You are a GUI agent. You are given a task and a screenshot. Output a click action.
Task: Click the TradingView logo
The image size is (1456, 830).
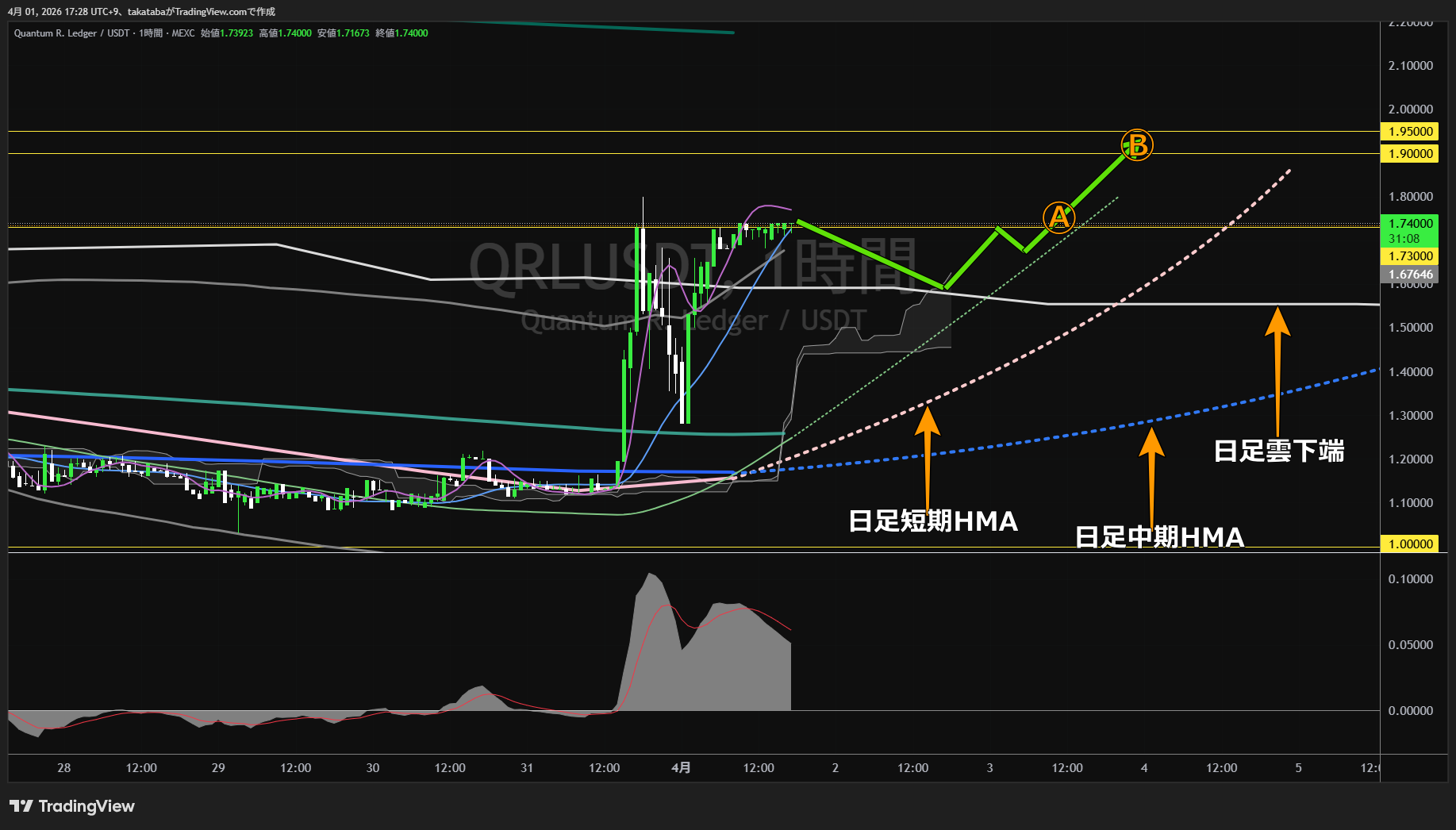(72, 806)
